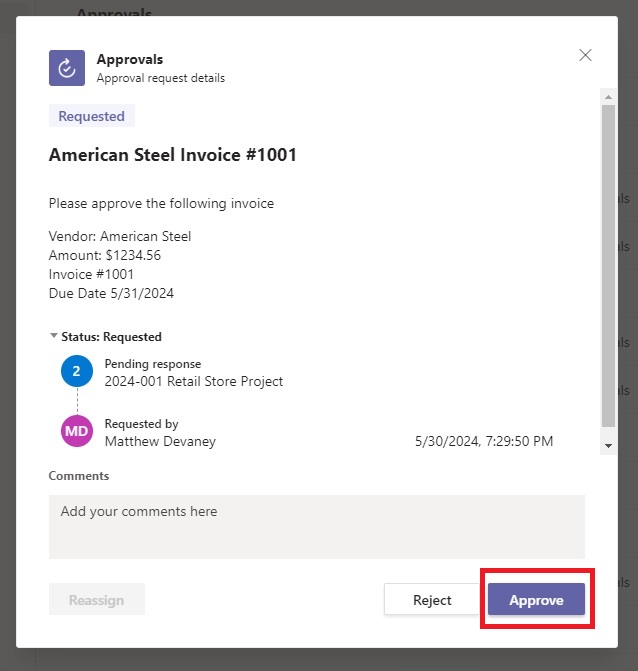Viewport: 638px width, 671px height.
Task: Click the Due Date 5/31/2024 line
Action: click(111, 294)
